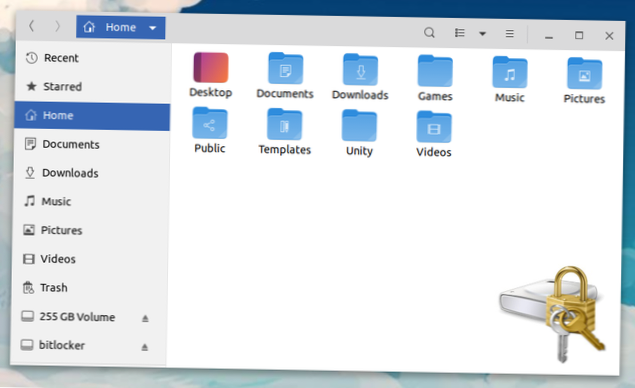Open the Downloads folder in the main pane
Screen dimensions: 635x388
point(360,70)
